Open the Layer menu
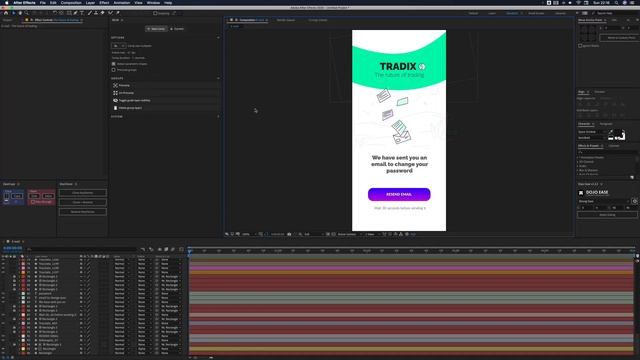 [90, 2]
